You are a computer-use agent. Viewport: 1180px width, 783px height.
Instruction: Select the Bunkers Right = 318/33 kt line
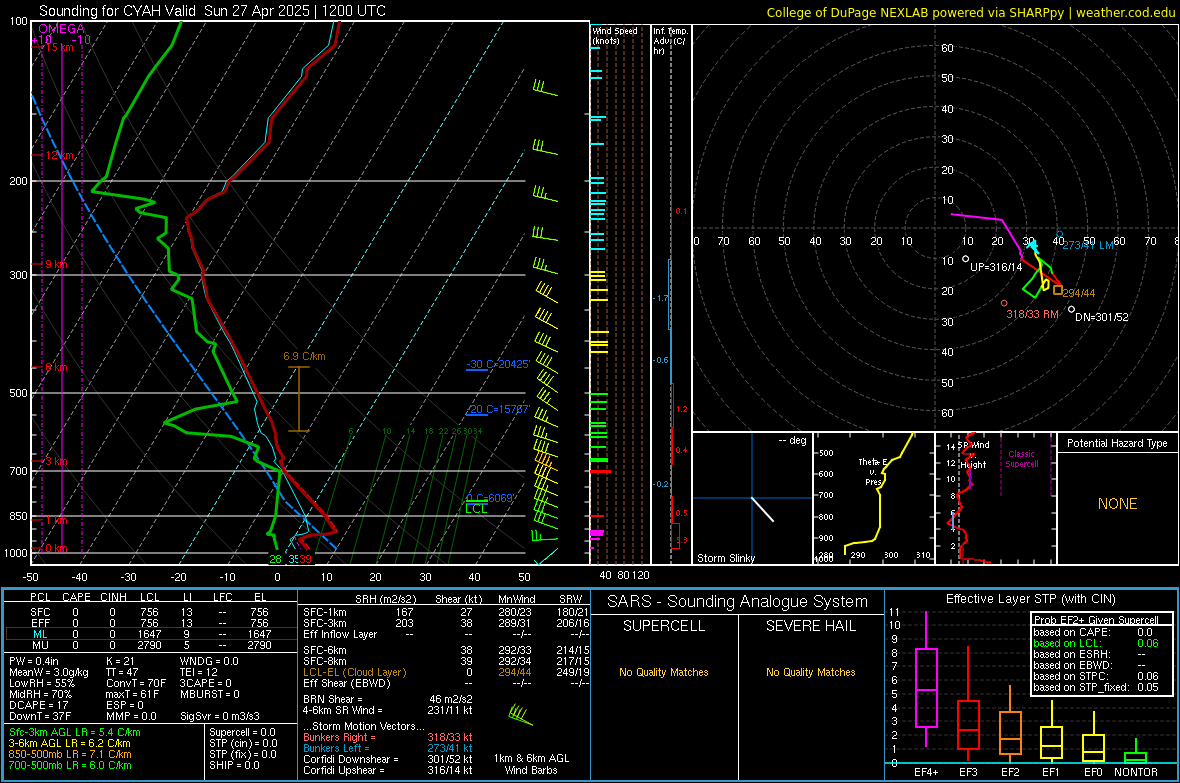click(x=387, y=737)
